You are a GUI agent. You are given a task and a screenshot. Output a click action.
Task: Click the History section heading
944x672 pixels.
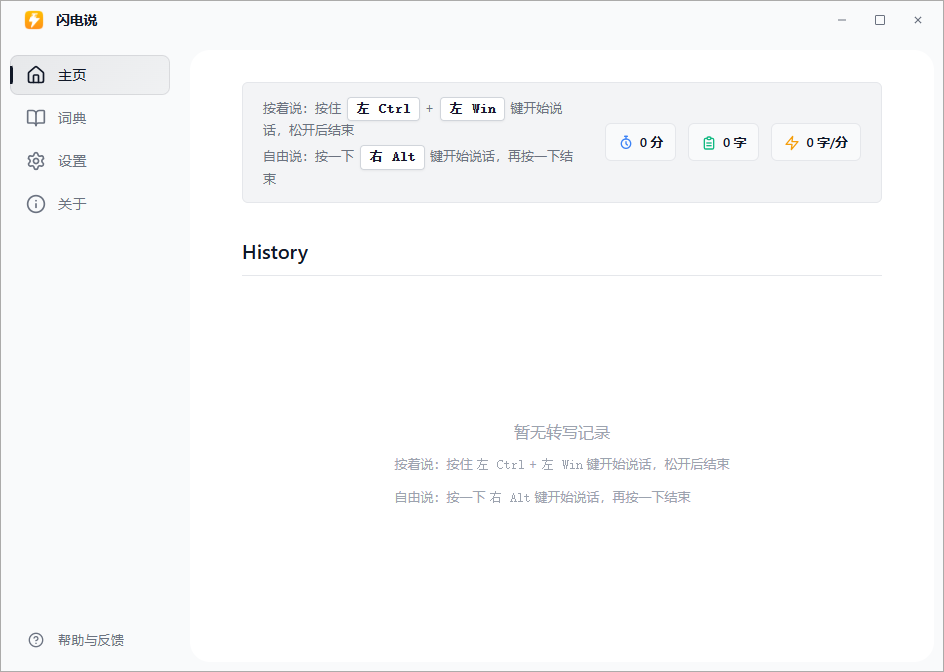click(274, 252)
